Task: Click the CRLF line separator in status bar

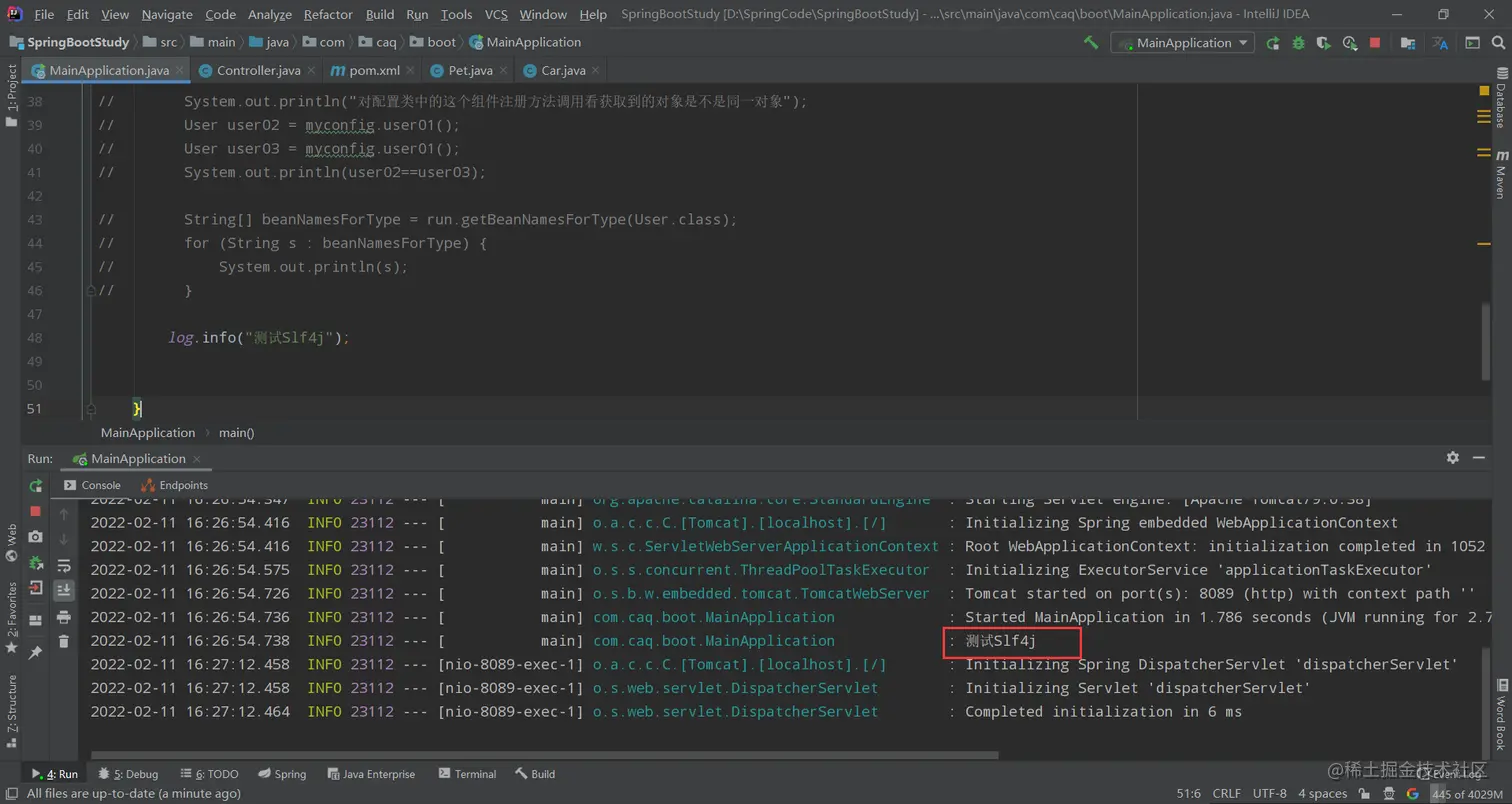Action: click(x=1226, y=794)
